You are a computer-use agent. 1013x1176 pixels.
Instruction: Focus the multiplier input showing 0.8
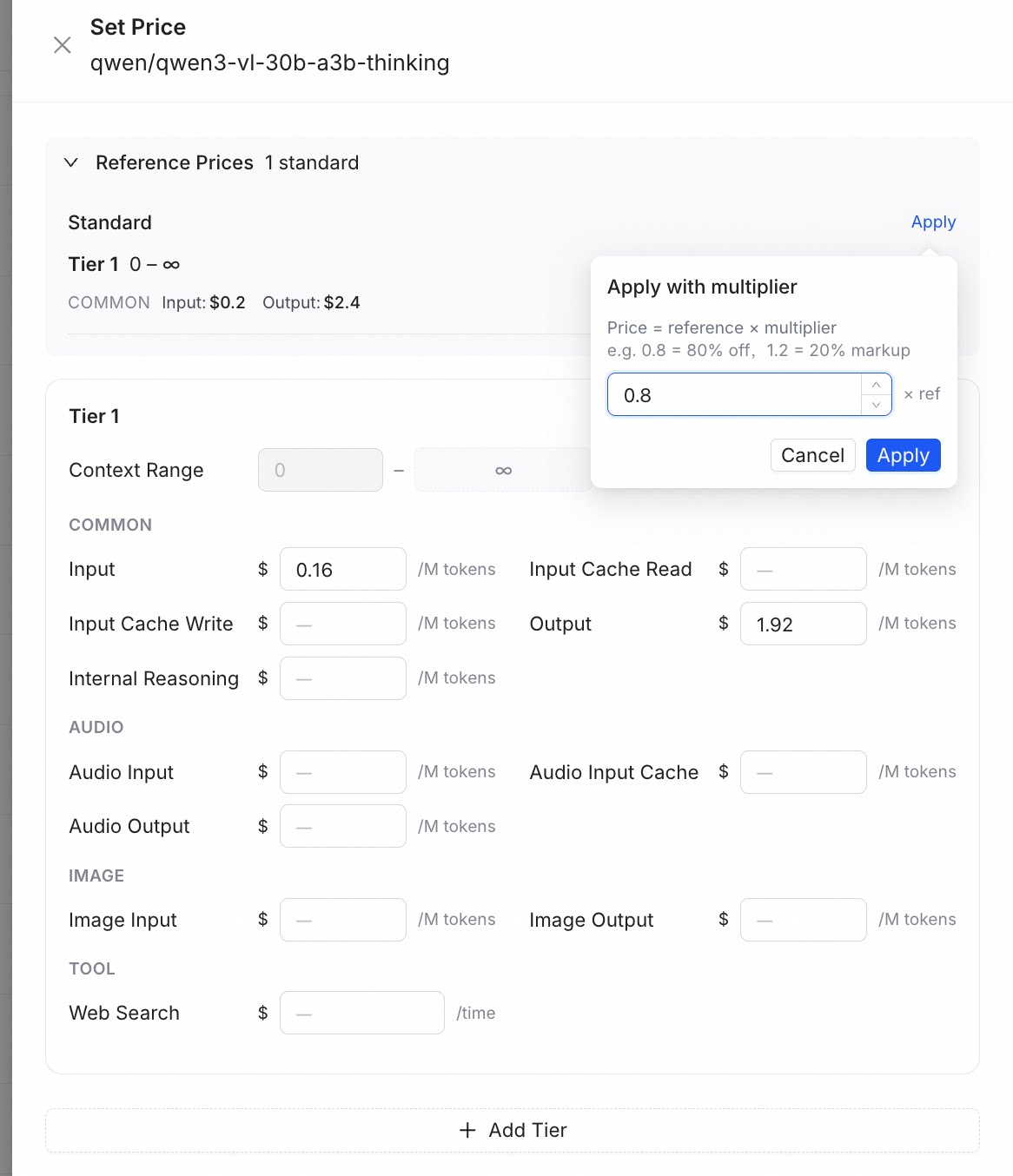coord(734,395)
